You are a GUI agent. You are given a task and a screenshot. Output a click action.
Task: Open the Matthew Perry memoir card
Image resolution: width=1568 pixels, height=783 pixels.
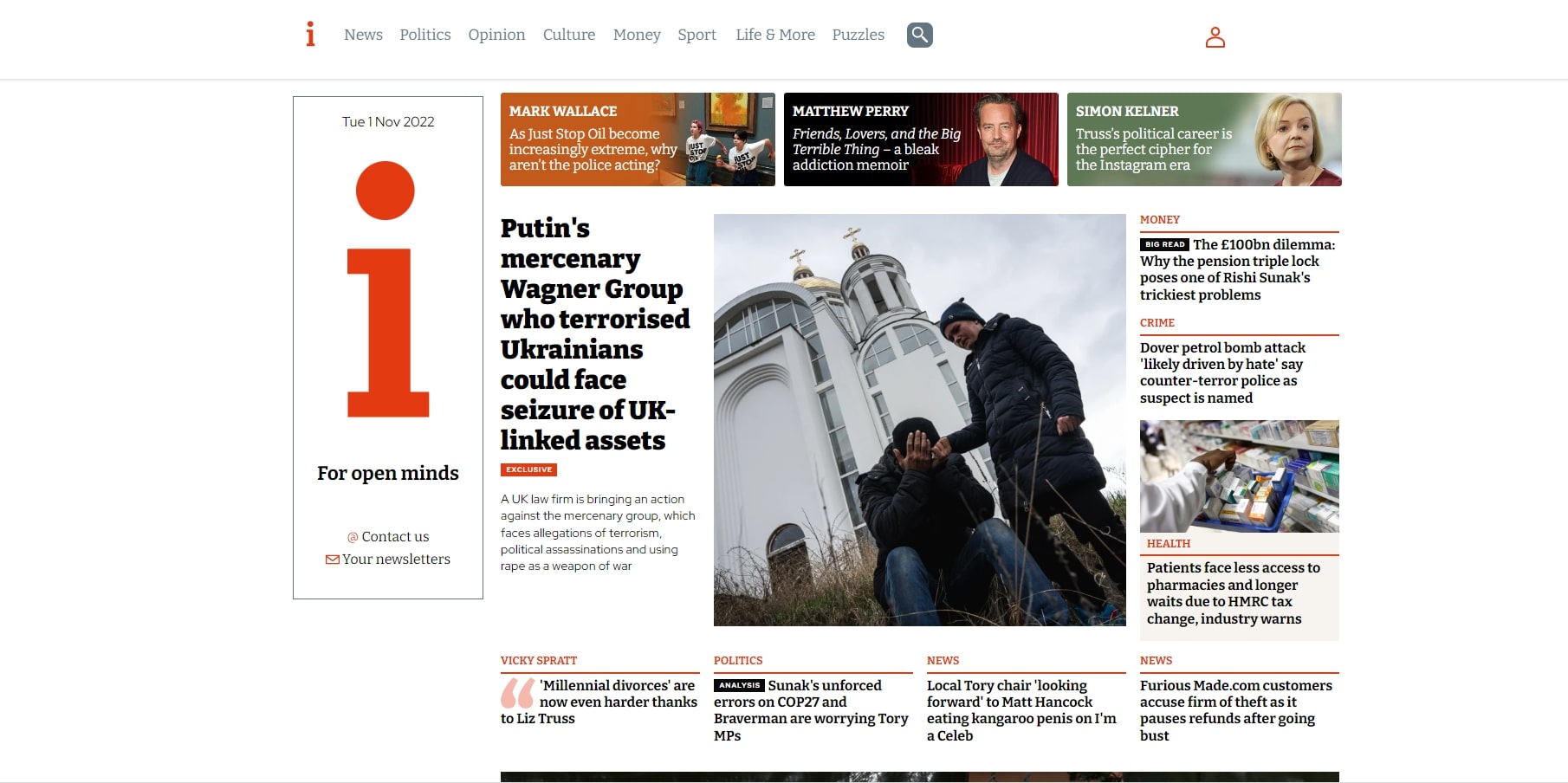pyautogui.click(x=921, y=139)
